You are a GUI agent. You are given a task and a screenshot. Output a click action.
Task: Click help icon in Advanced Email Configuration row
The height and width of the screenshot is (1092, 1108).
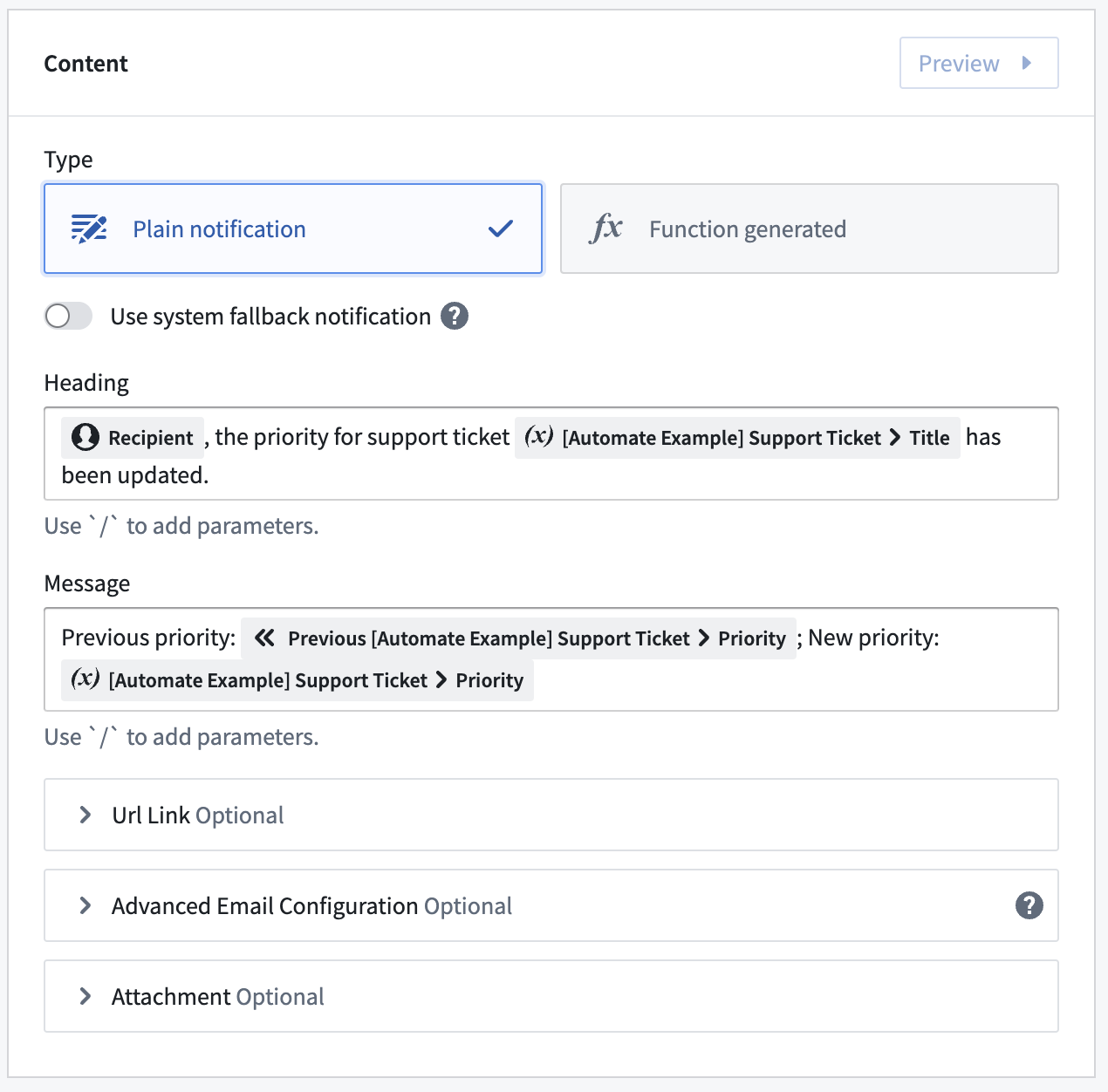(1029, 905)
